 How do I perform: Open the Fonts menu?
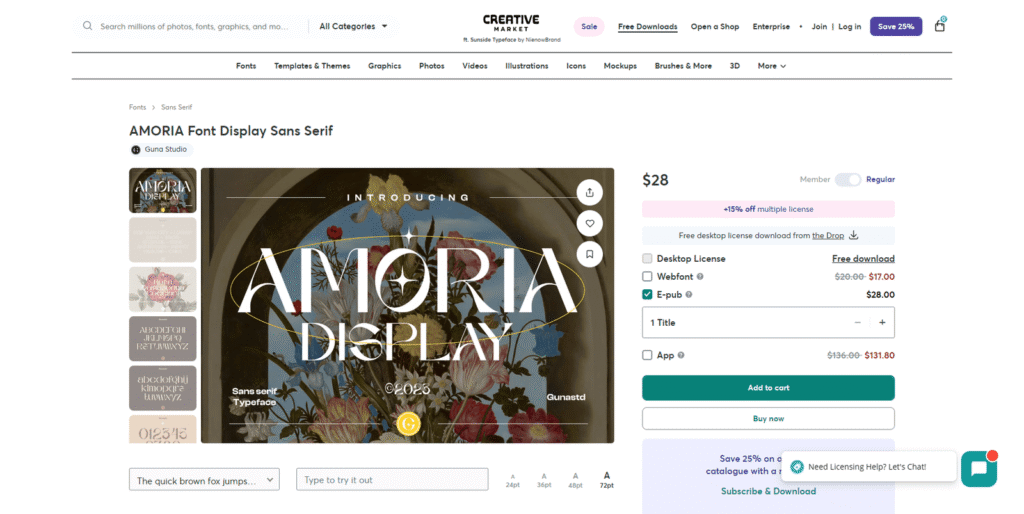(246, 66)
